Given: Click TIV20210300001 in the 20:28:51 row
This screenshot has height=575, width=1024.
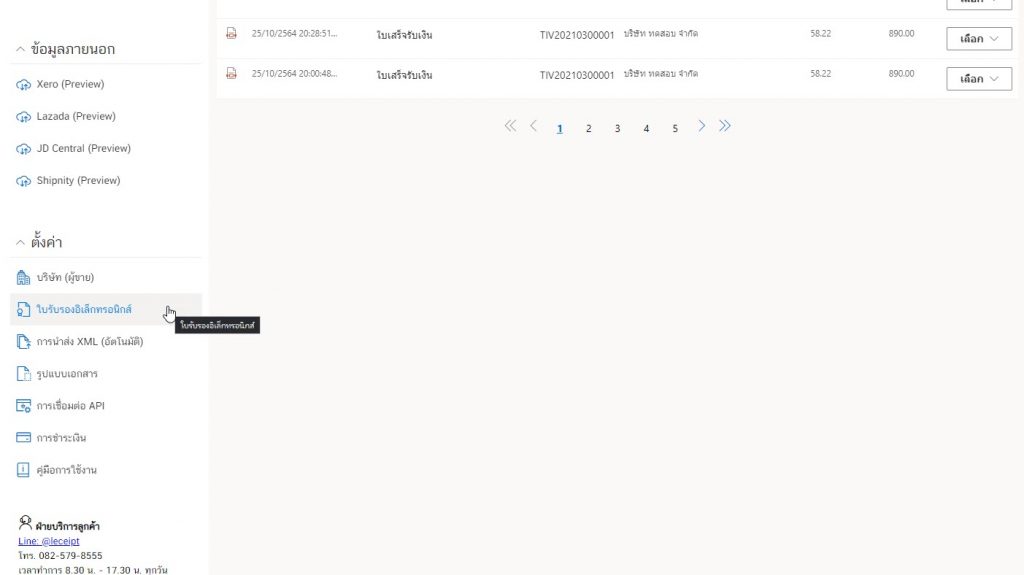Looking at the screenshot, I should point(577,35).
